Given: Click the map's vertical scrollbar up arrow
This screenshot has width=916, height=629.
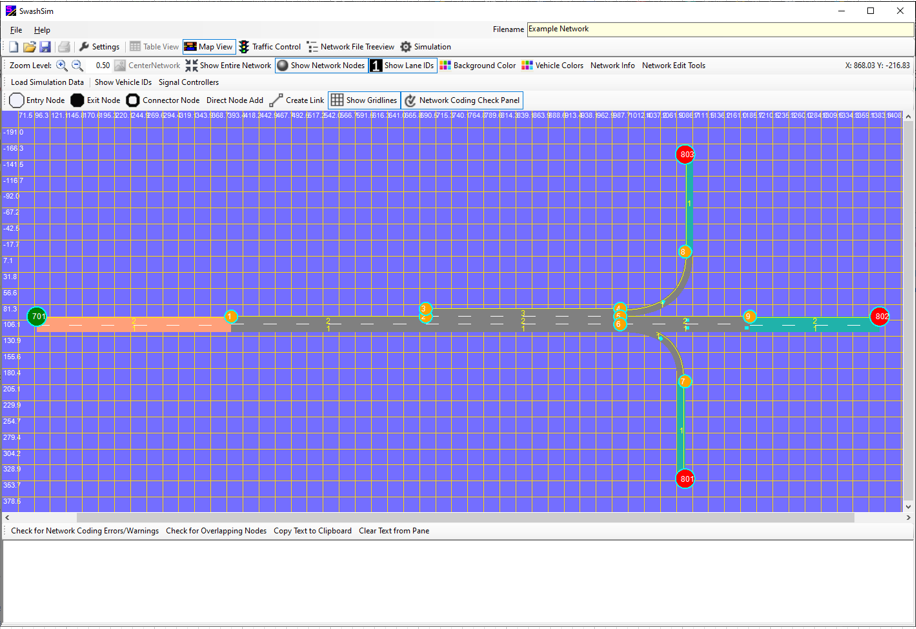Looking at the screenshot, I should pyautogui.click(x=908, y=117).
